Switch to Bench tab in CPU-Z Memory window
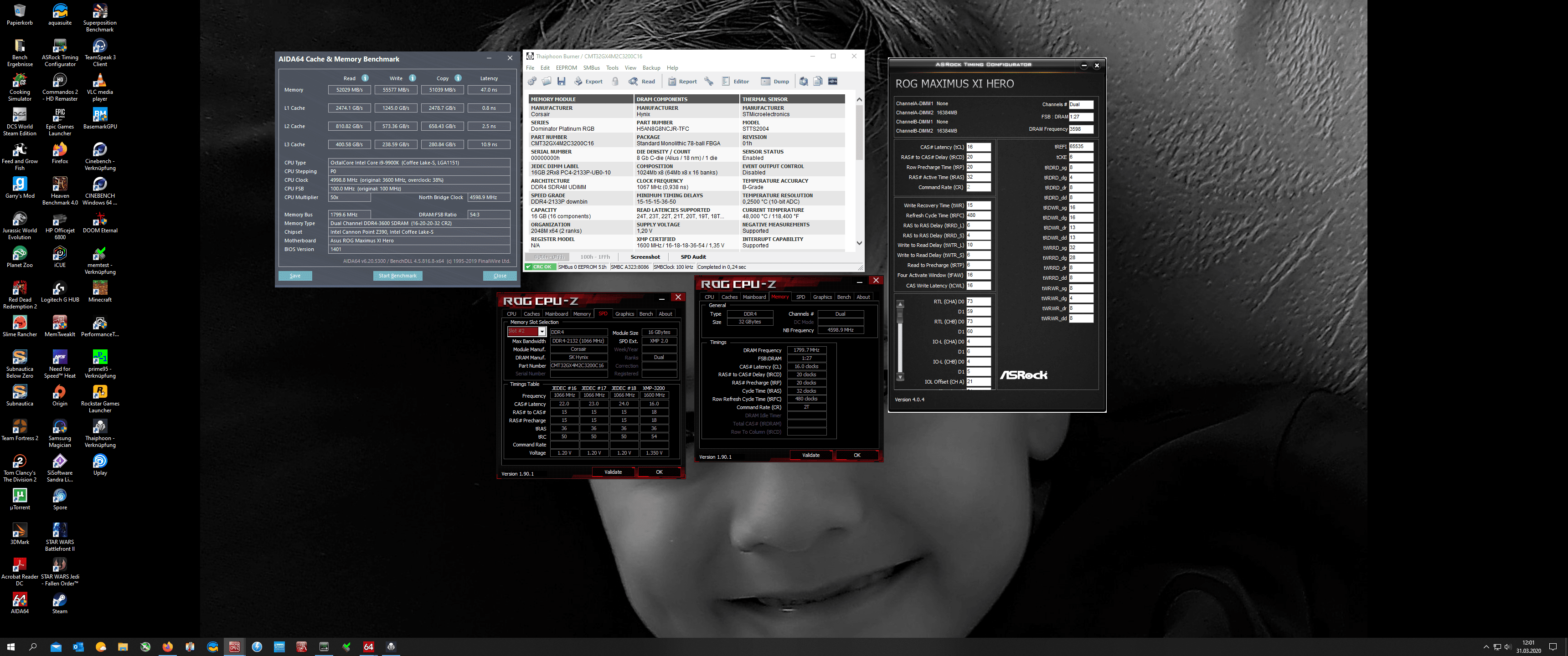 (844, 297)
